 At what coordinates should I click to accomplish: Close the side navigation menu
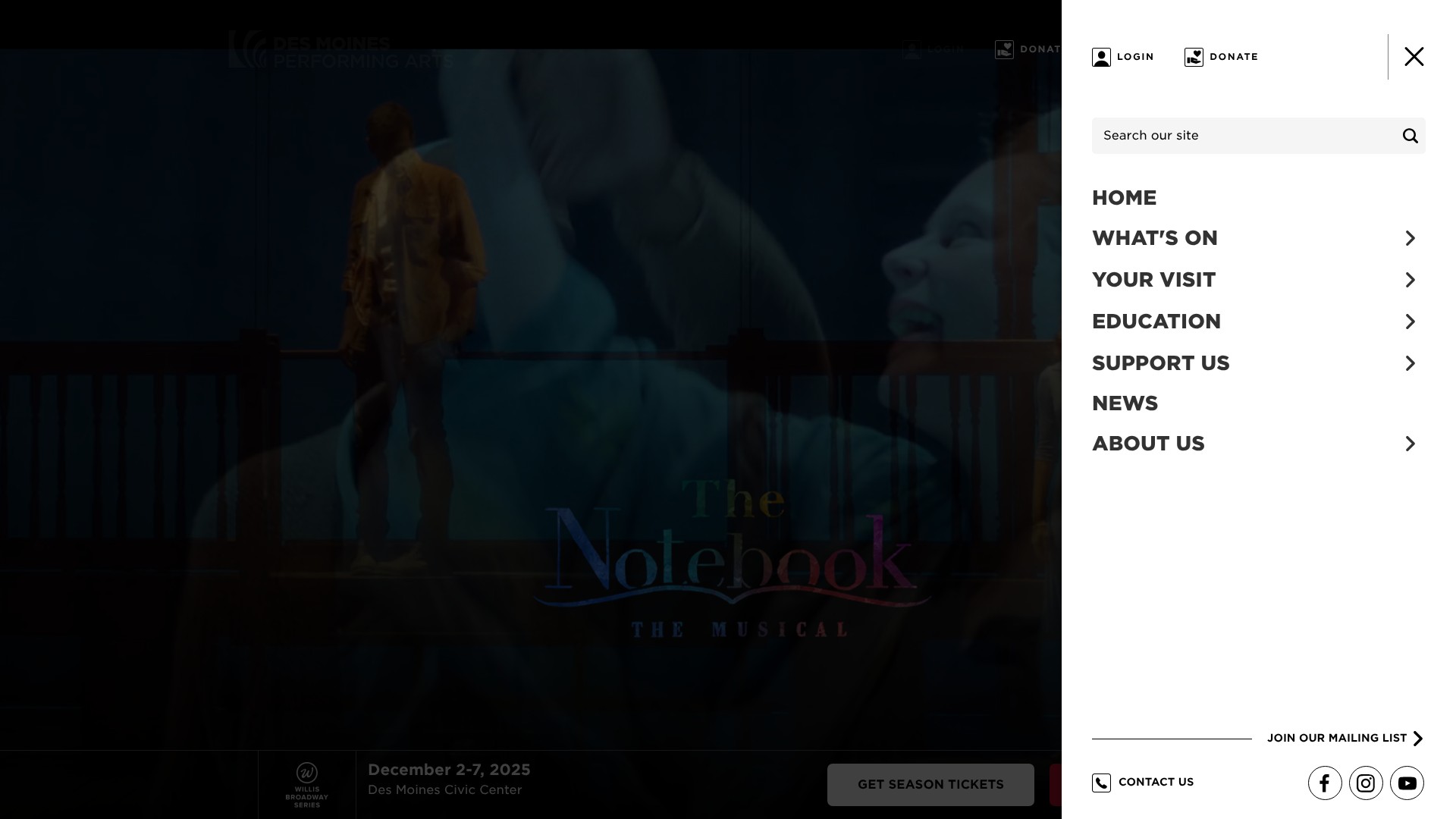1414,57
